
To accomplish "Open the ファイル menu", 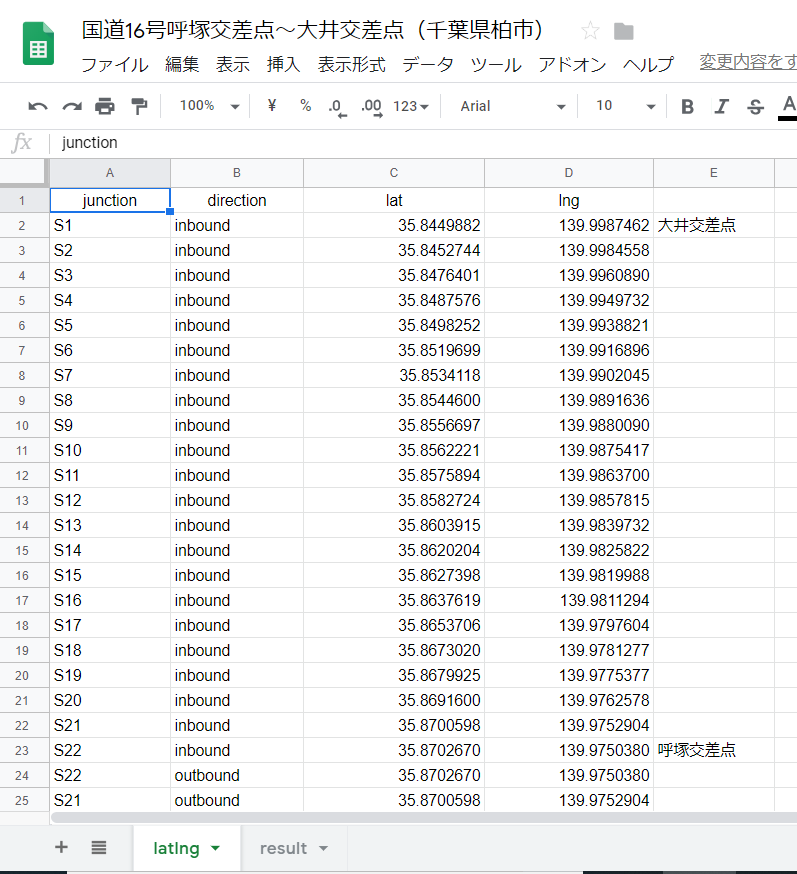I will [x=115, y=65].
